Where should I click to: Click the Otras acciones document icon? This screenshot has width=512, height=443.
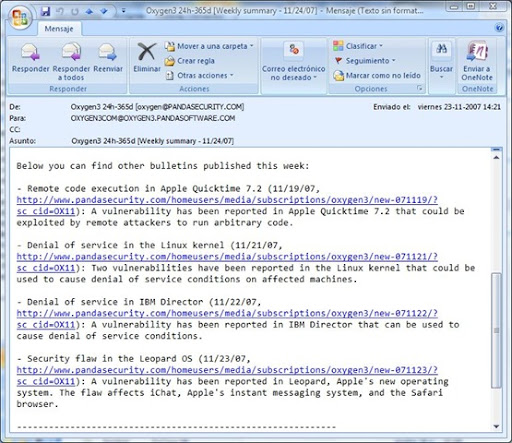pos(170,76)
